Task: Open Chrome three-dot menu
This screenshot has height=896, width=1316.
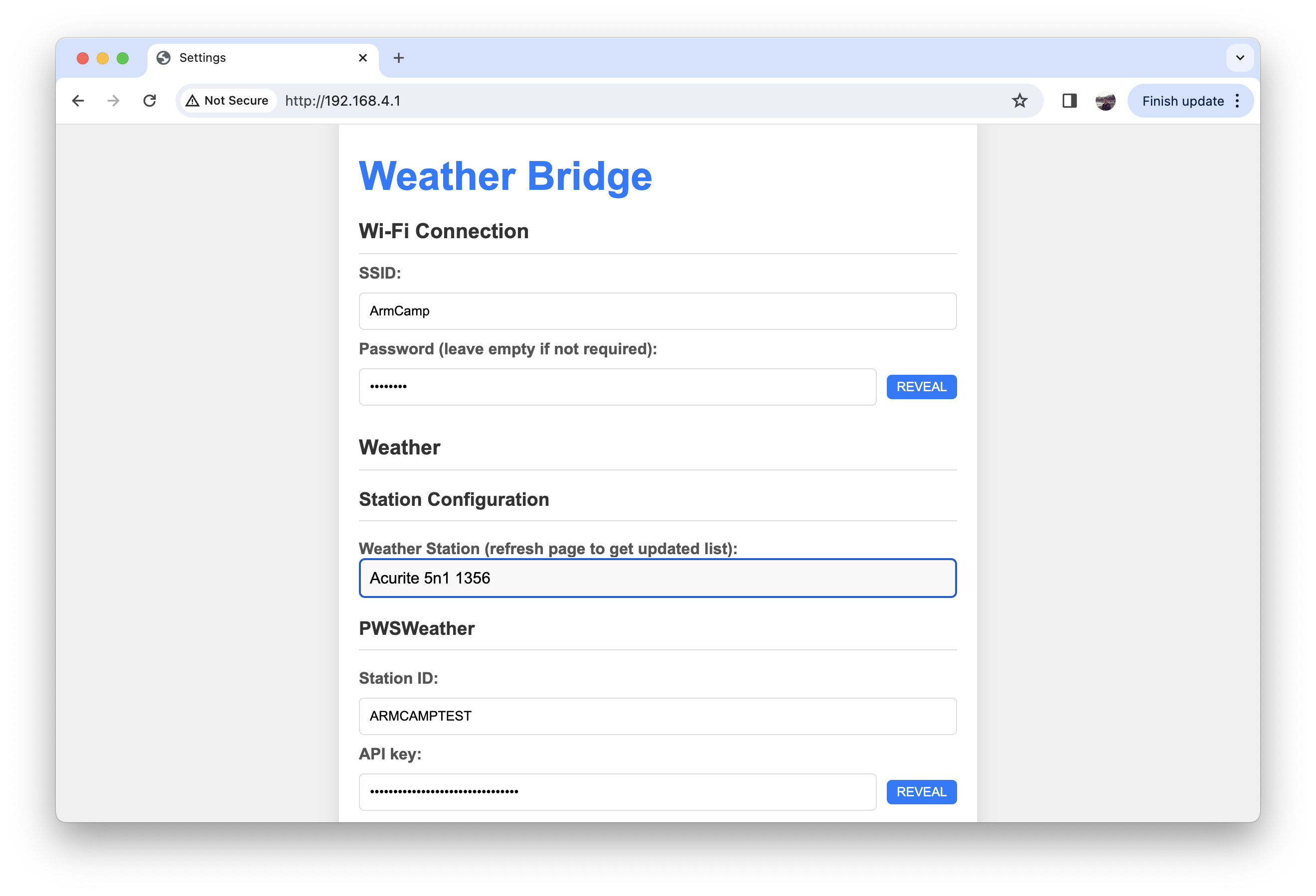Action: tap(1237, 101)
